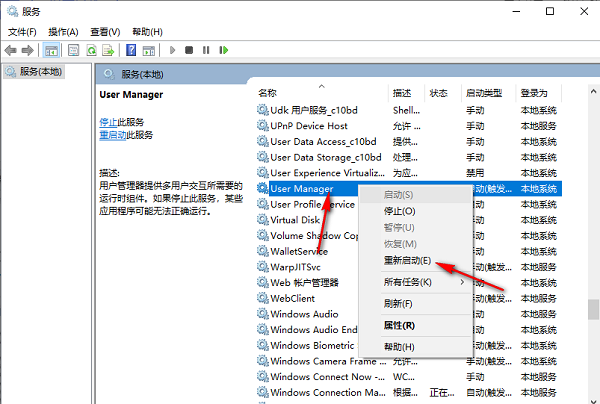Click the Export List toolbar icon
Screen dimensions: 600x404
click(109, 49)
